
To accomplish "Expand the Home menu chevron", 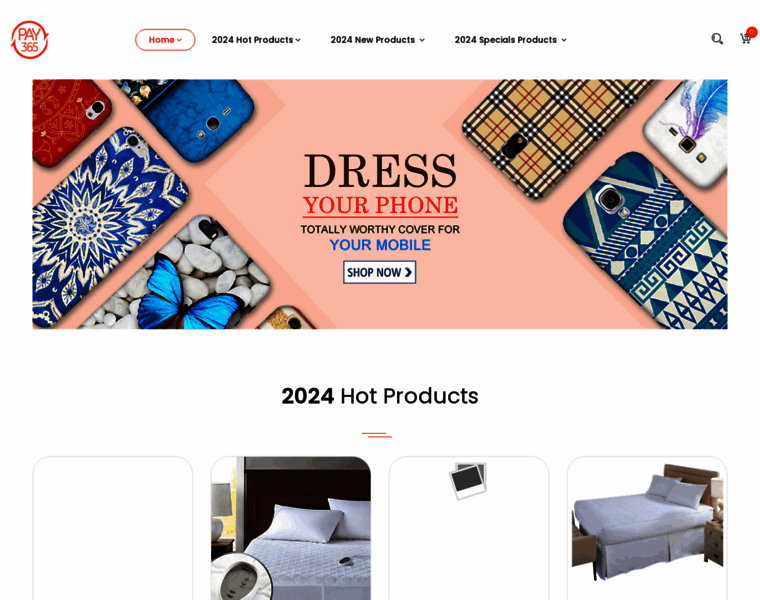I will (179, 40).
